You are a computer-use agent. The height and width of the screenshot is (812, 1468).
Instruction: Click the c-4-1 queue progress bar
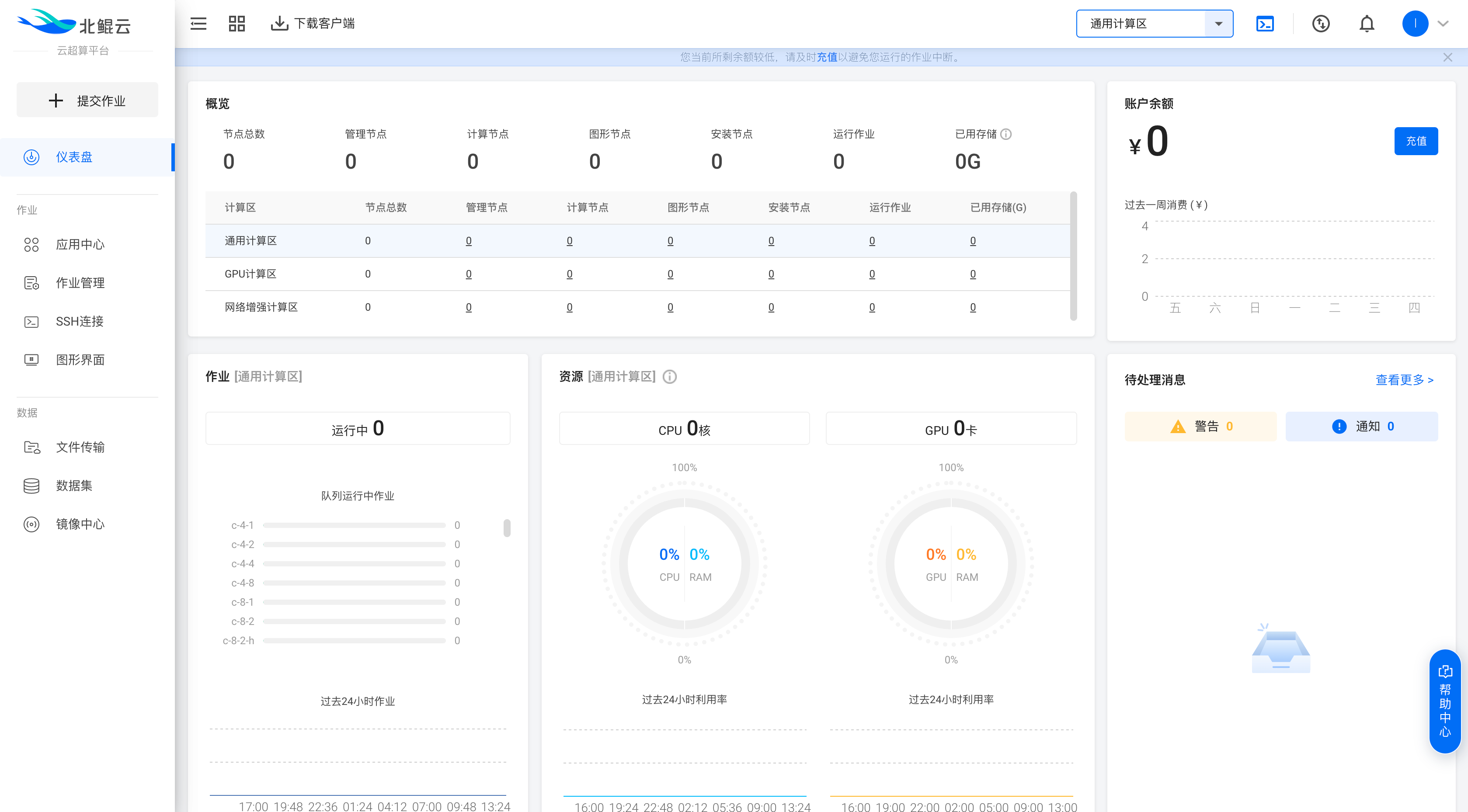354,525
